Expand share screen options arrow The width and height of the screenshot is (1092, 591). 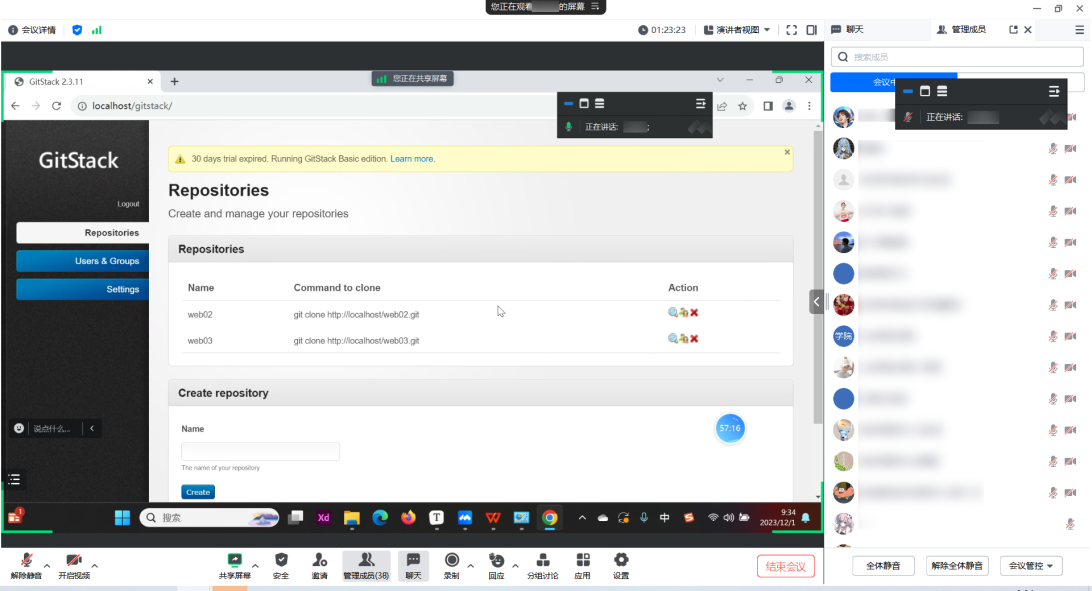click(x=256, y=566)
